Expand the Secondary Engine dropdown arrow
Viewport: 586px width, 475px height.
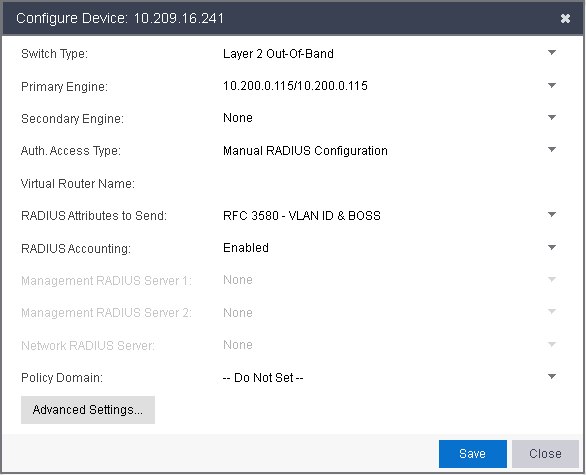pos(552,118)
